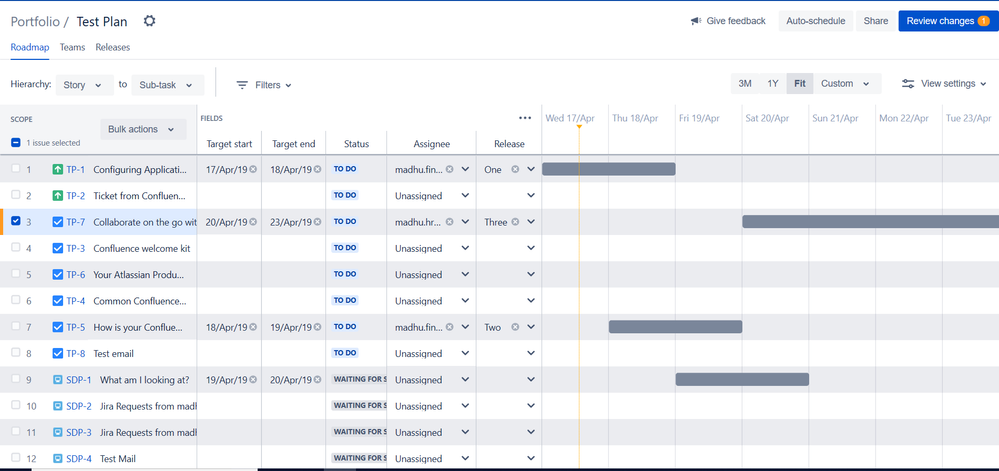This screenshot has width=999, height=471.
Task: Expand assignee dropdown for TP-8
Action: coord(465,353)
